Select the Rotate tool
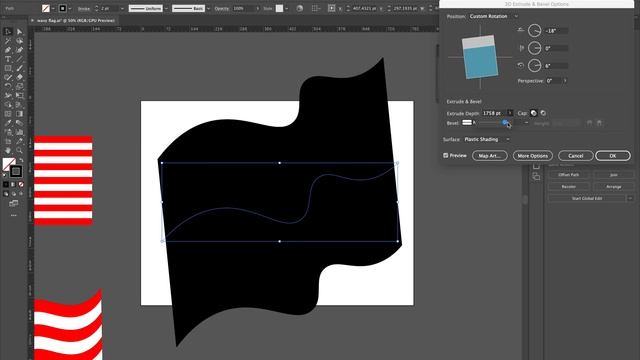The image size is (640, 360). tap(8, 86)
